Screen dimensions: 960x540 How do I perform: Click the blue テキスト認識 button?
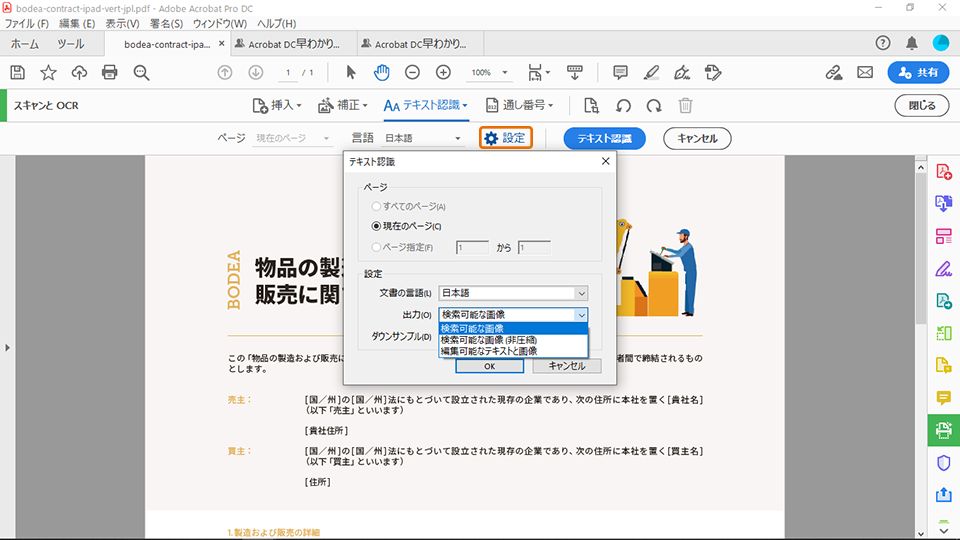pos(604,138)
